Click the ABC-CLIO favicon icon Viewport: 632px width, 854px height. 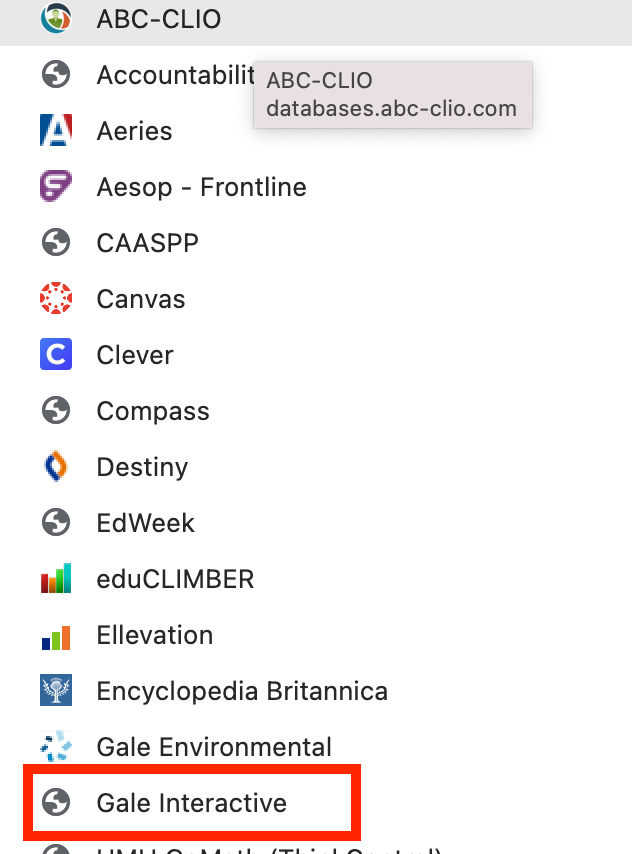56,18
